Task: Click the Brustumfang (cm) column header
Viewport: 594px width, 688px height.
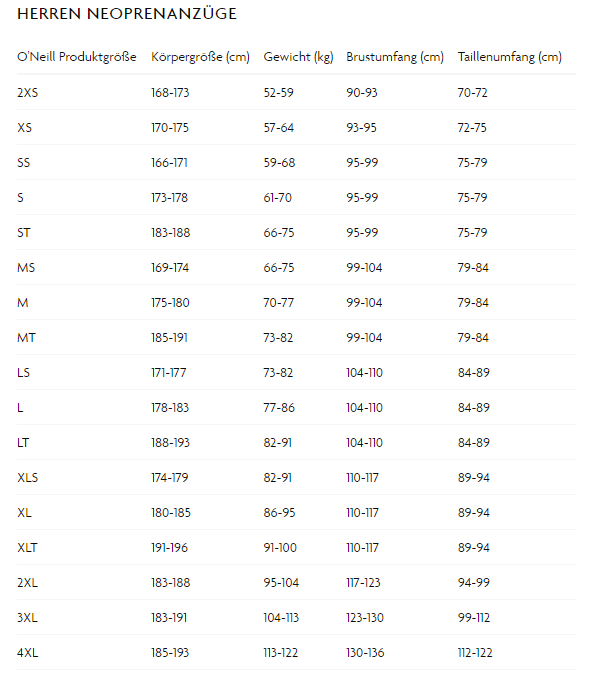Action: (x=395, y=57)
